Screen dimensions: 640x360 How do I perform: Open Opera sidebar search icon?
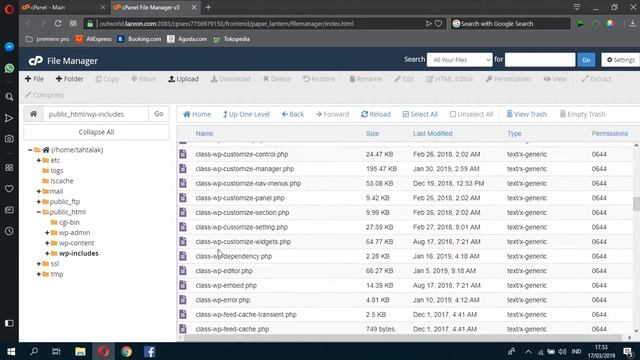pyautogui.click(x=9, y=97)
